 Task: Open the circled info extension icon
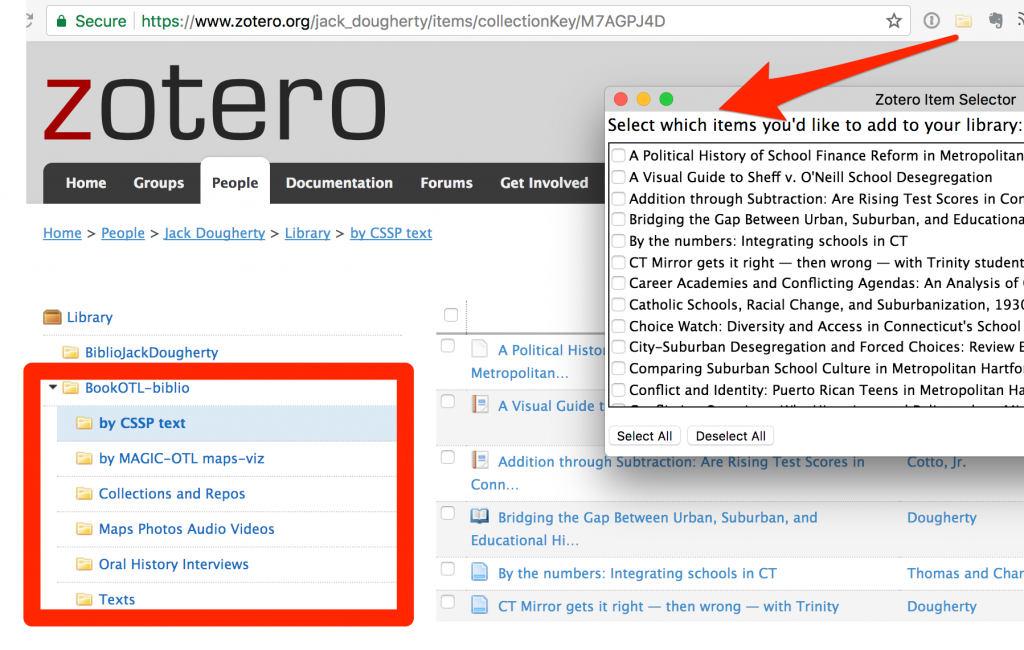coord(931,21)
